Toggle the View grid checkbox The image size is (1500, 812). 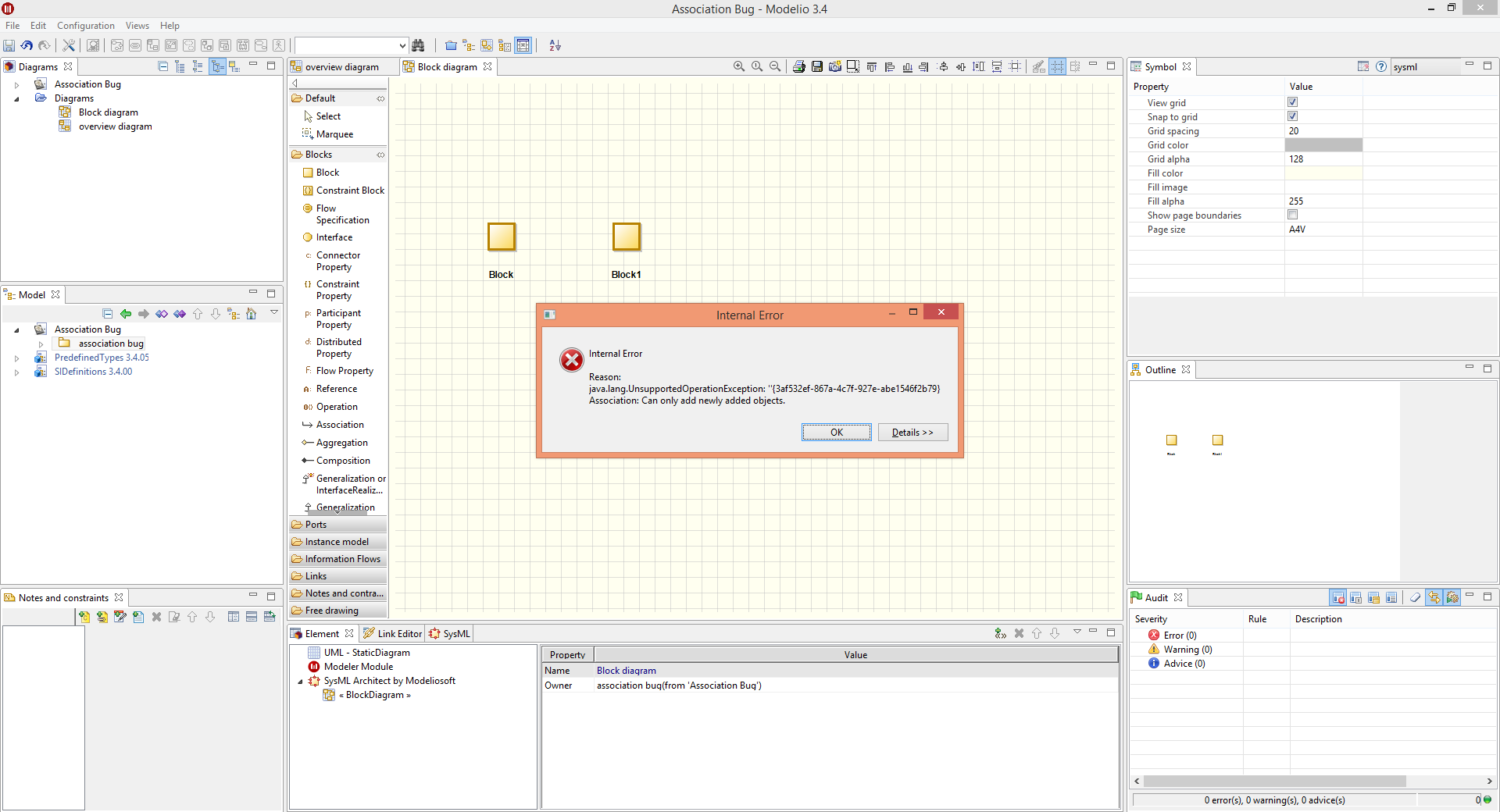1292,102
